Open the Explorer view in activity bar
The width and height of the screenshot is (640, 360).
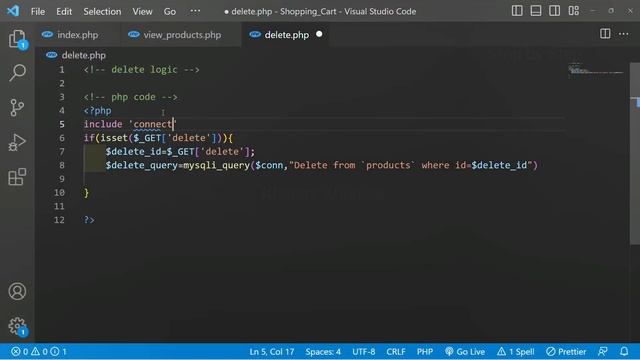click(x=17, y=39)
